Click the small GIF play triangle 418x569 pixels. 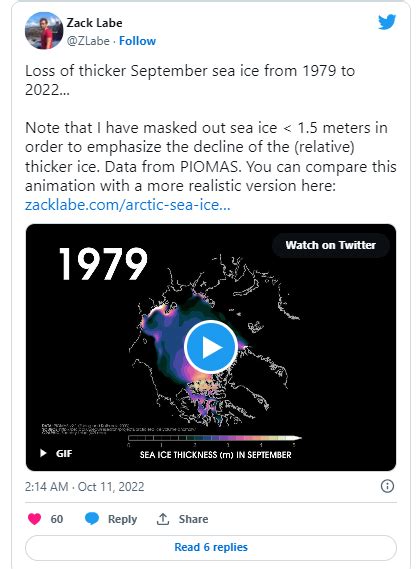(x=43, y=453)
